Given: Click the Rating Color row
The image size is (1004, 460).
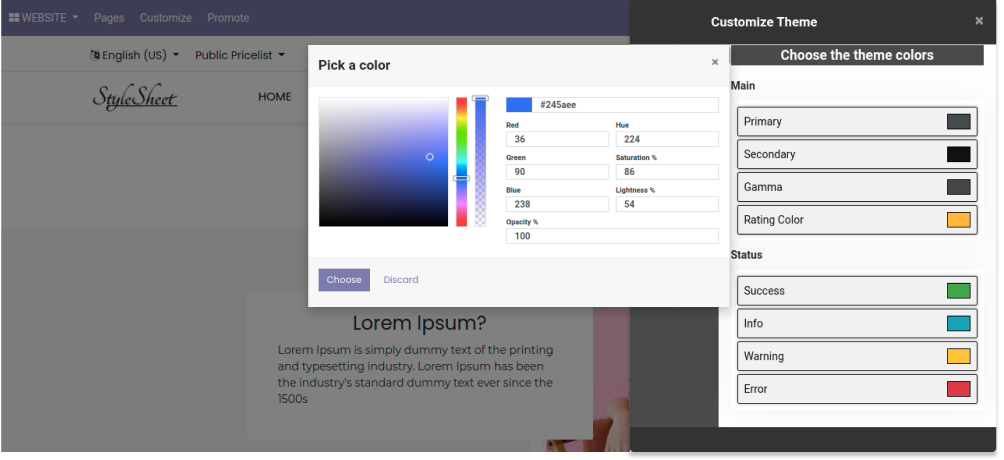Looking at the screenshot, I should coord(857,220).
